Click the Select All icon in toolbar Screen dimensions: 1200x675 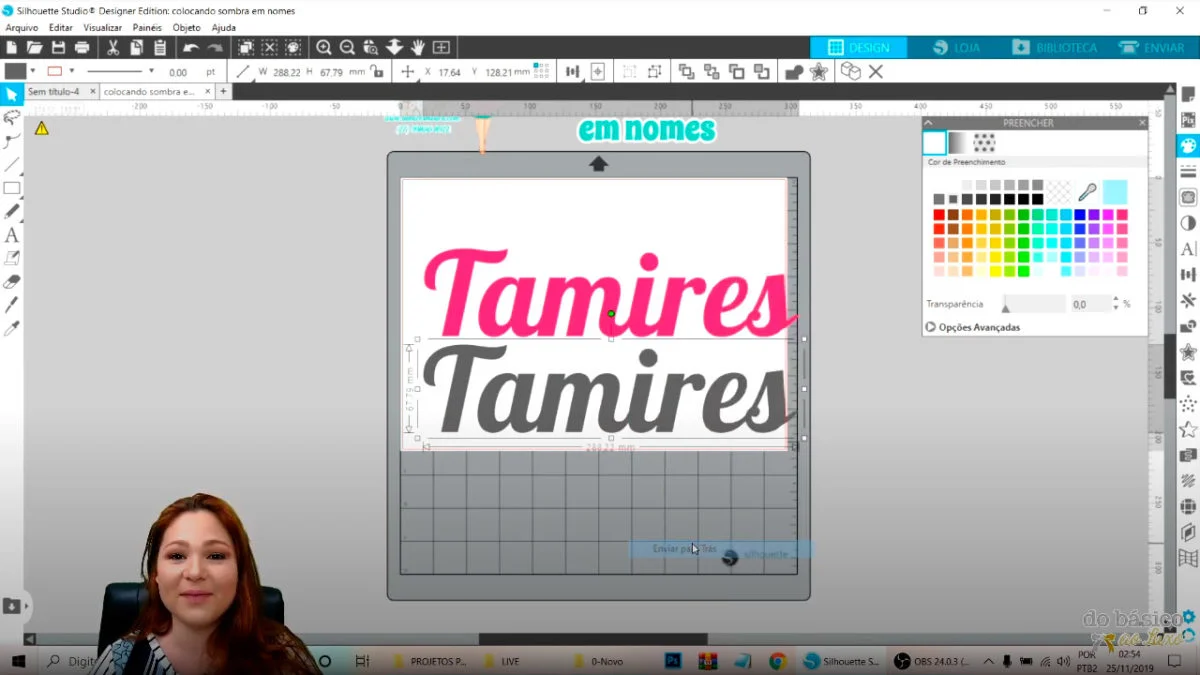pos(245,47)
